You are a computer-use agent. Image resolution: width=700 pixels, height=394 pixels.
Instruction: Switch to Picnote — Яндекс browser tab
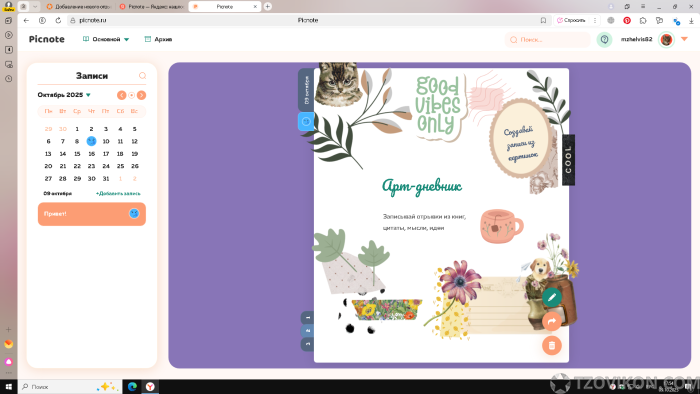(x=152, y=7)
